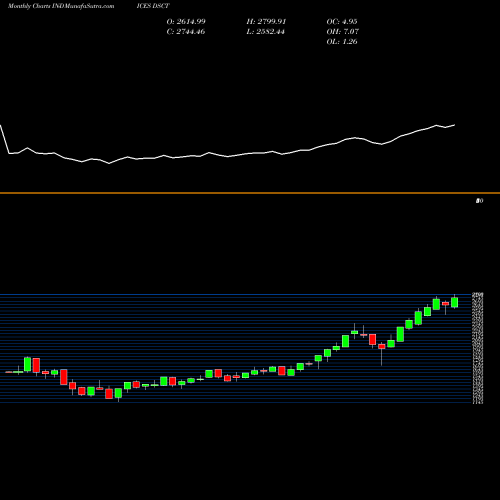Click the last green candle on chart
The height and width of the screenshot is (500, 500).
tap(454, 302)
